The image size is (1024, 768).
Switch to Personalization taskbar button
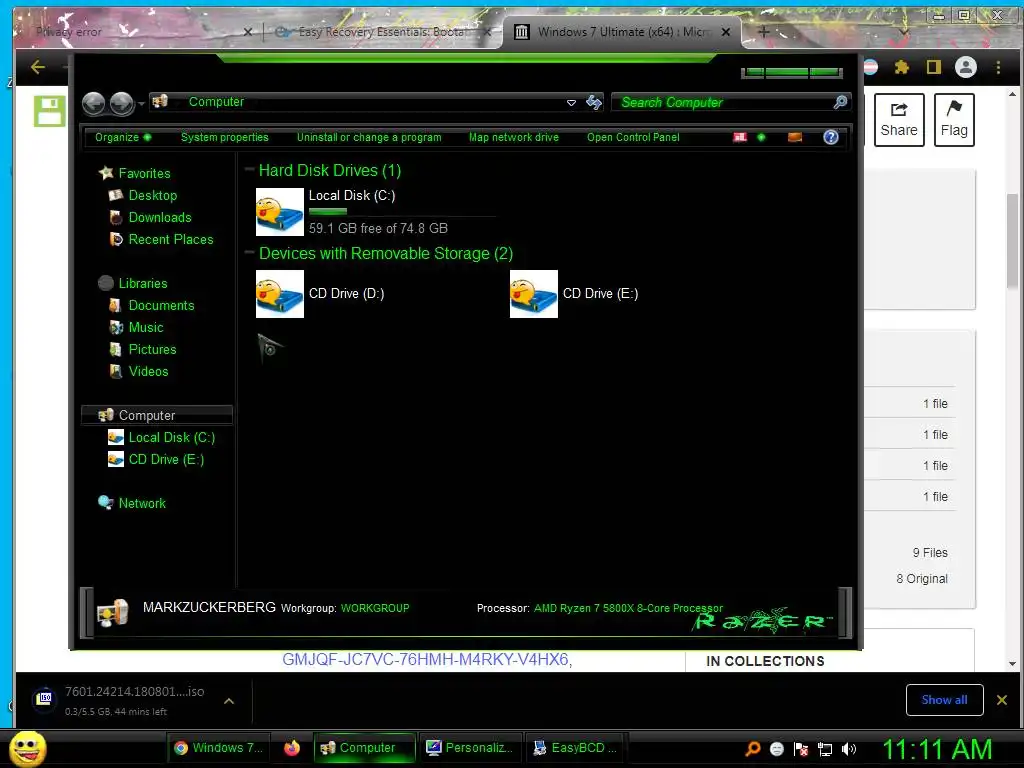(469, 748)
